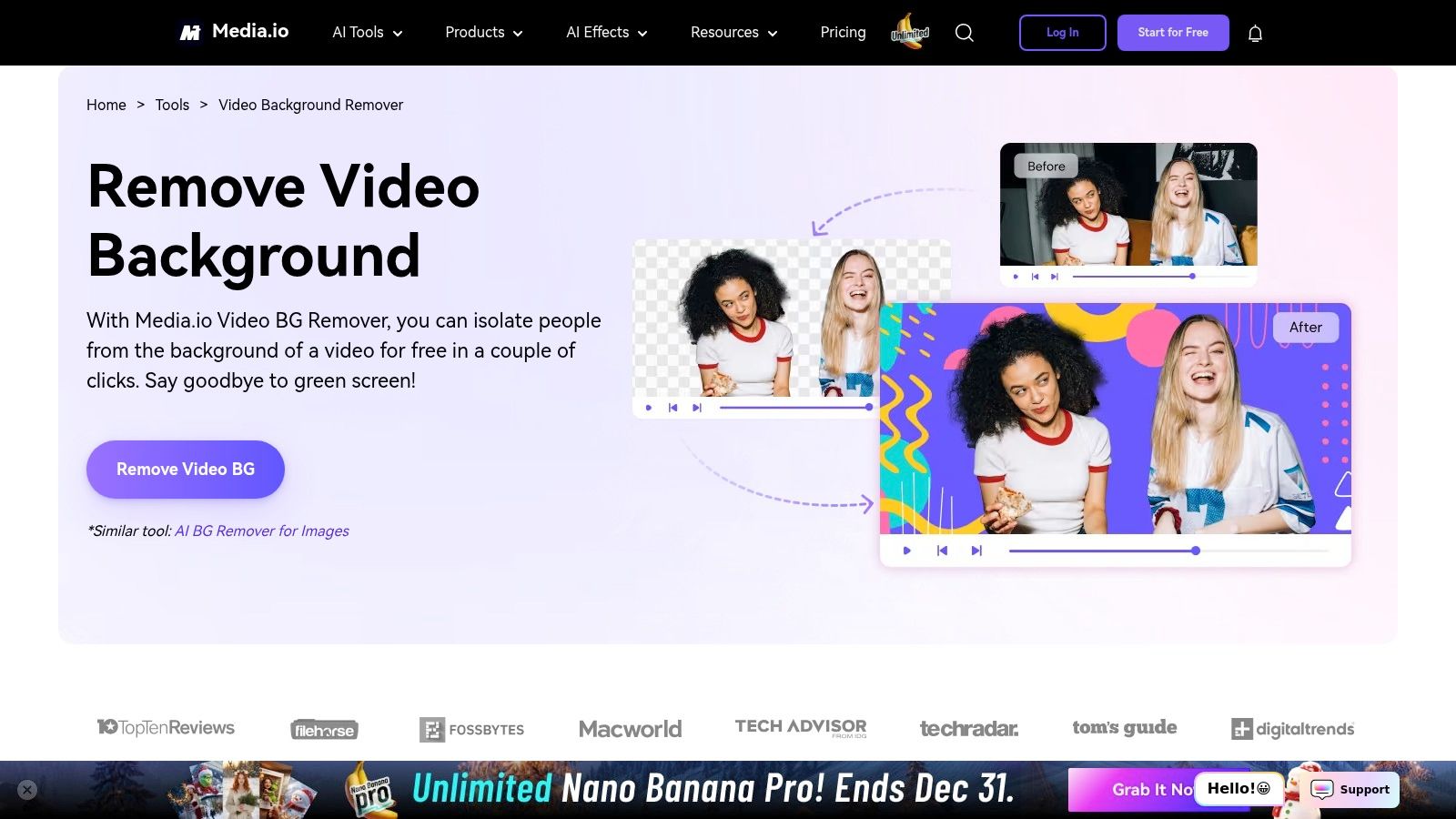The image size is (1456, 819).
Task: Open the Unlimited banana promo icon
Action: pos(908,33)
